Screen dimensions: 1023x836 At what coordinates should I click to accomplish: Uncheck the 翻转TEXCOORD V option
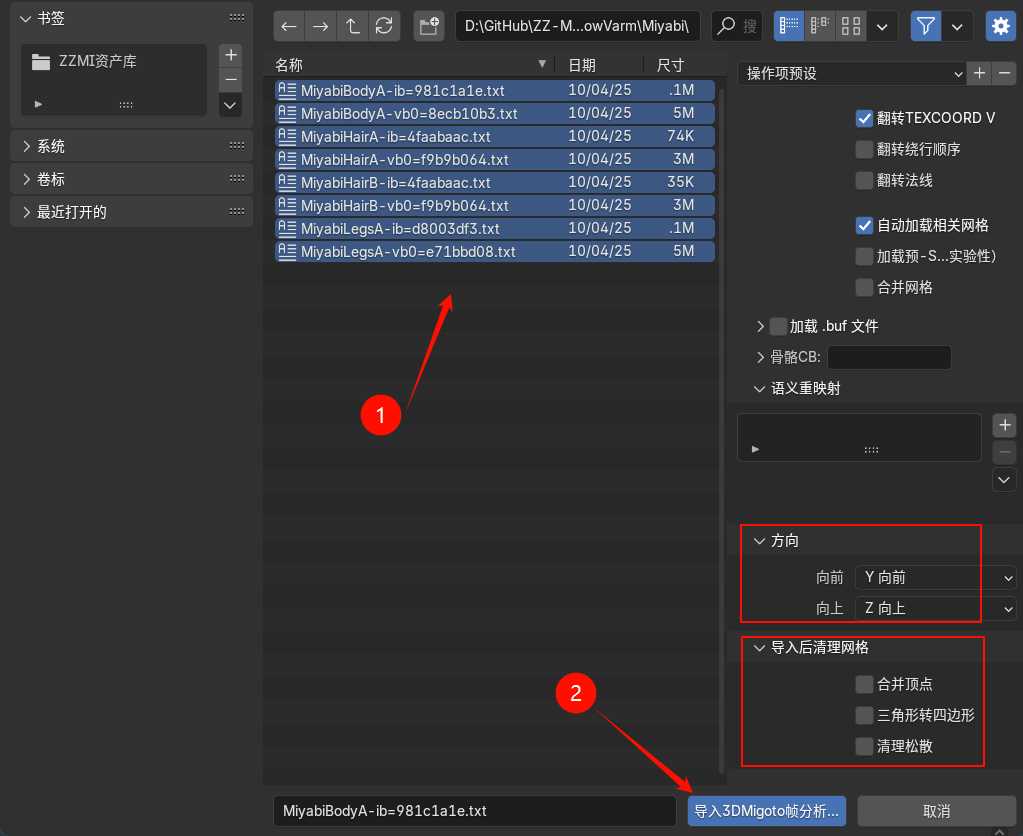point(864,118)
